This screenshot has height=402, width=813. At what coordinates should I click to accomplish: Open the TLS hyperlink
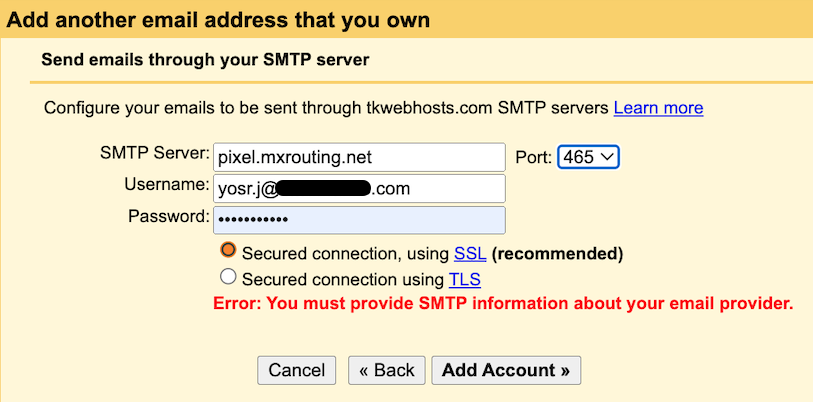click(465, 279)
